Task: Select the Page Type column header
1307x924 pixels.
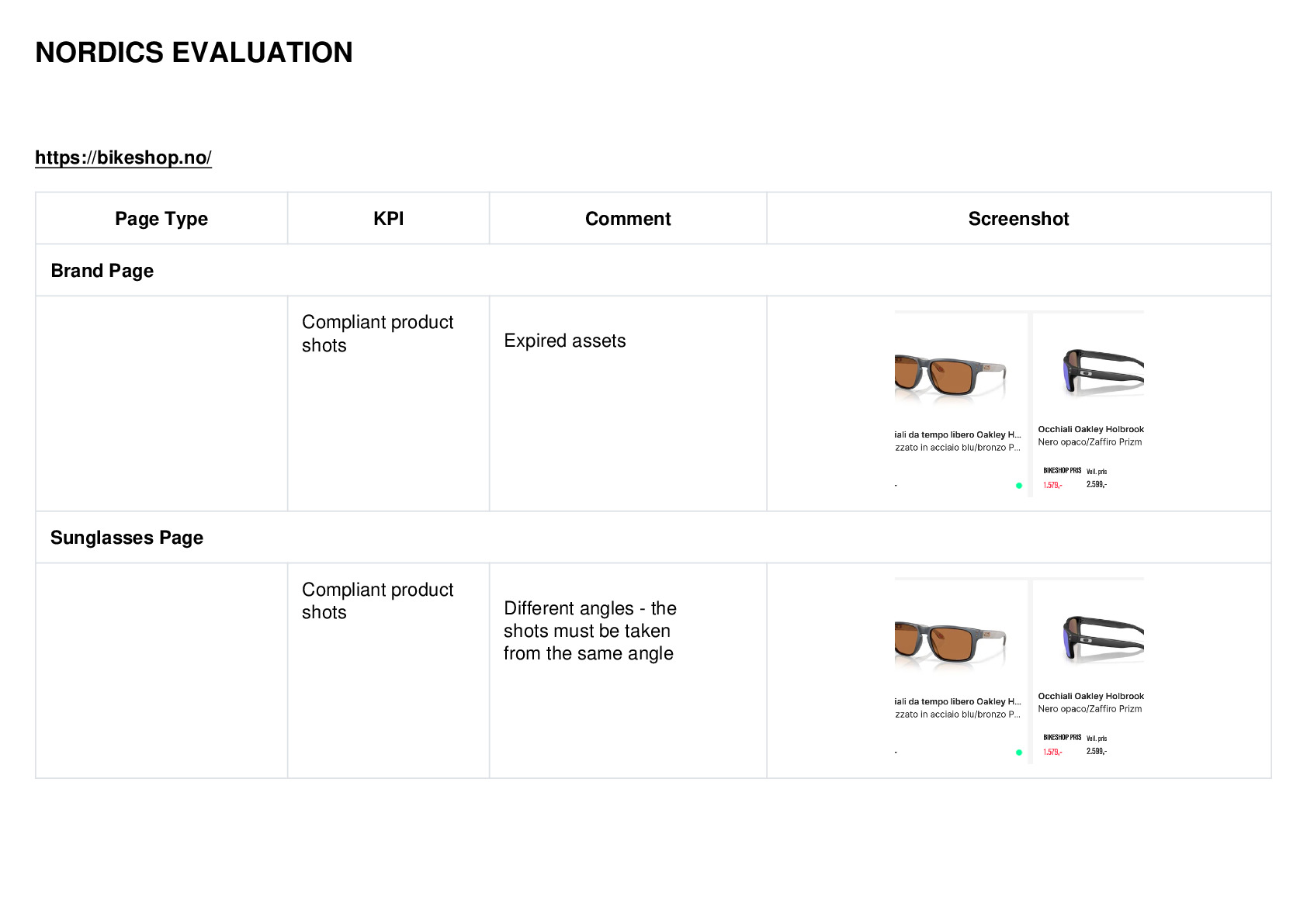Action: click(161, 219)
